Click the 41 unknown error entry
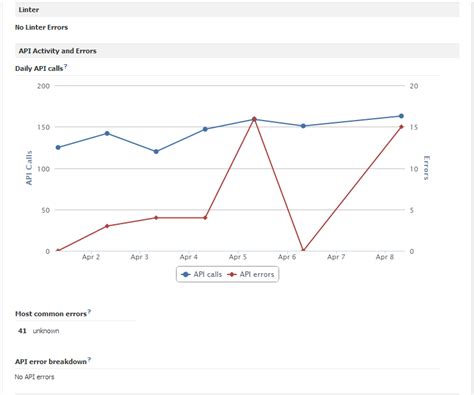The height and width of the screenshot is (395, 474). pos(39,331)
